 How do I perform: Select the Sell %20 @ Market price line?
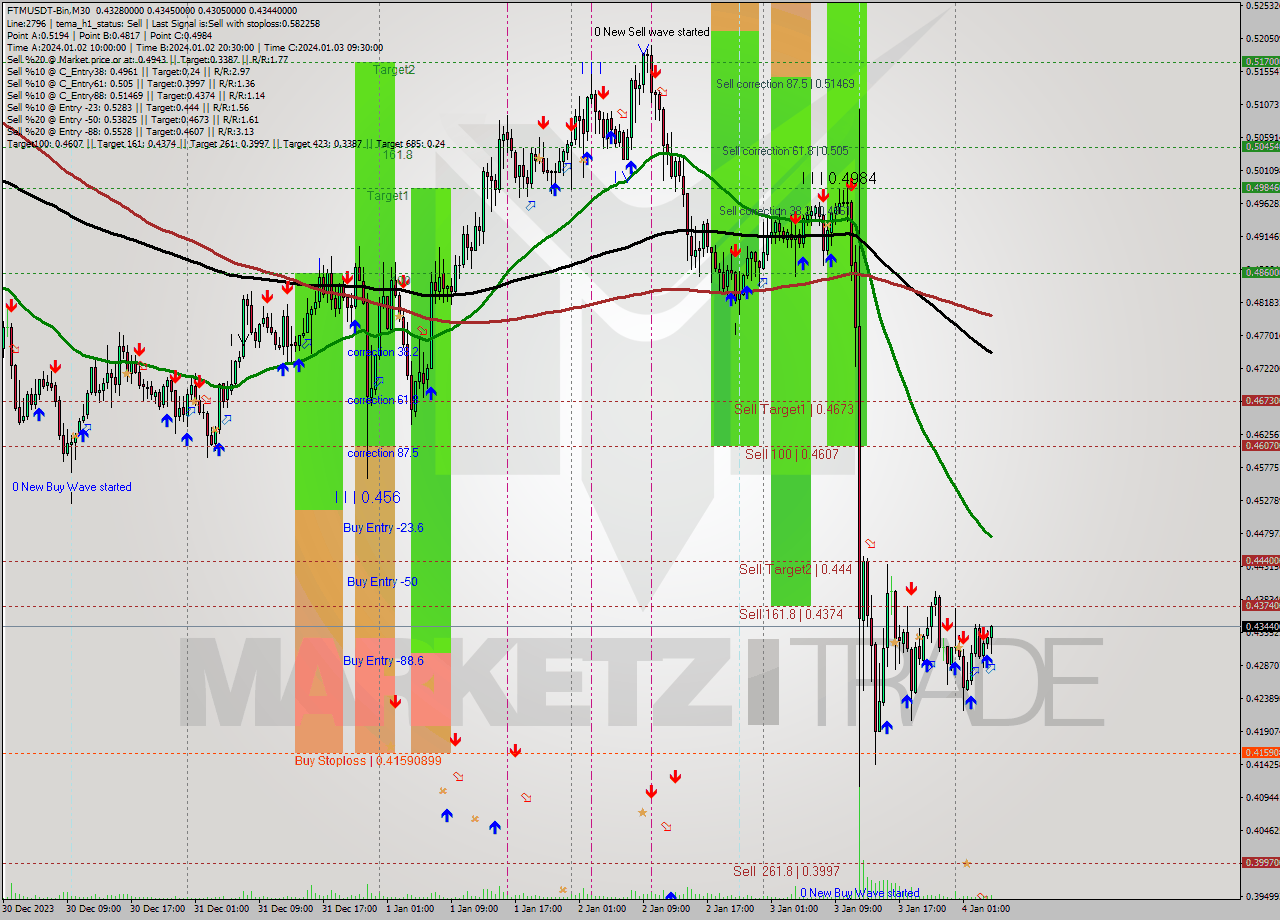pos(147,59)
